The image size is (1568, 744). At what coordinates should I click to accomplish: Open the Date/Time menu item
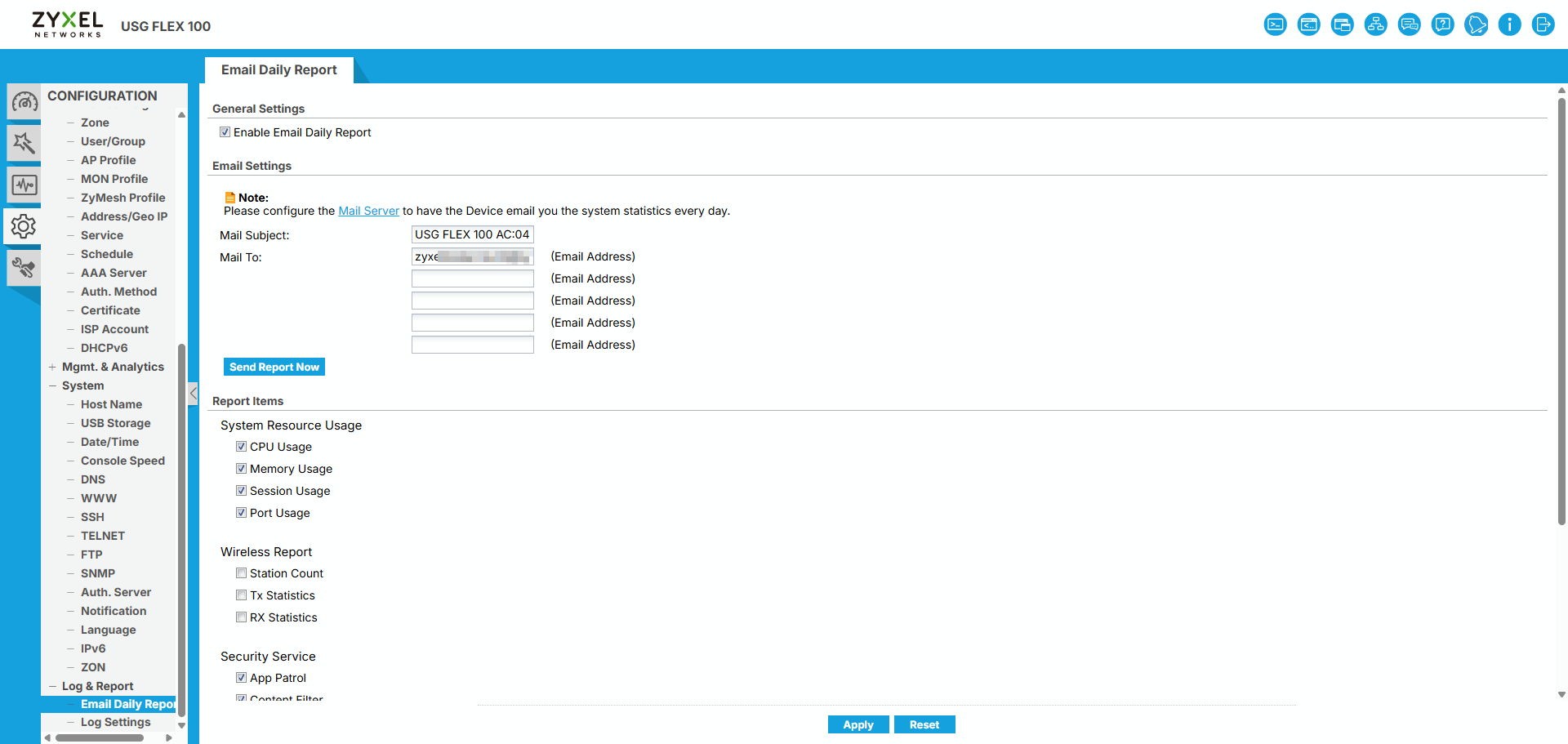pos(109,442)
